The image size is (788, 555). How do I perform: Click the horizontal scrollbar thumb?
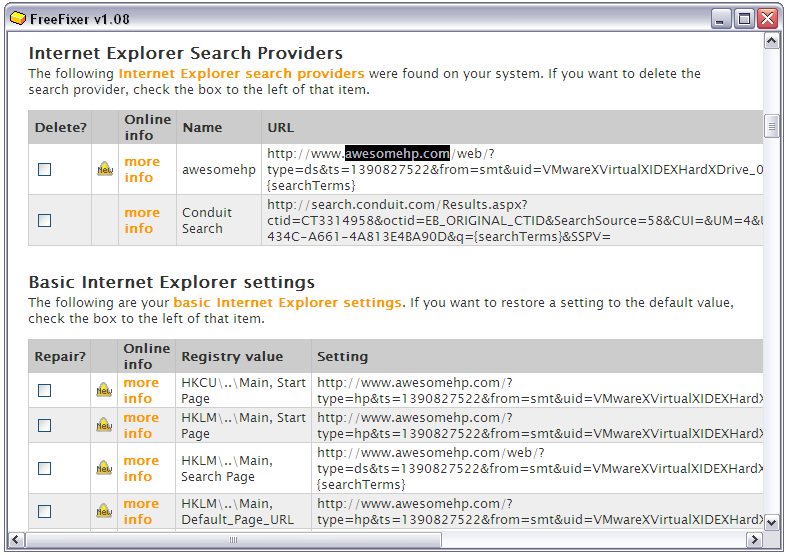tap(233, 540)
